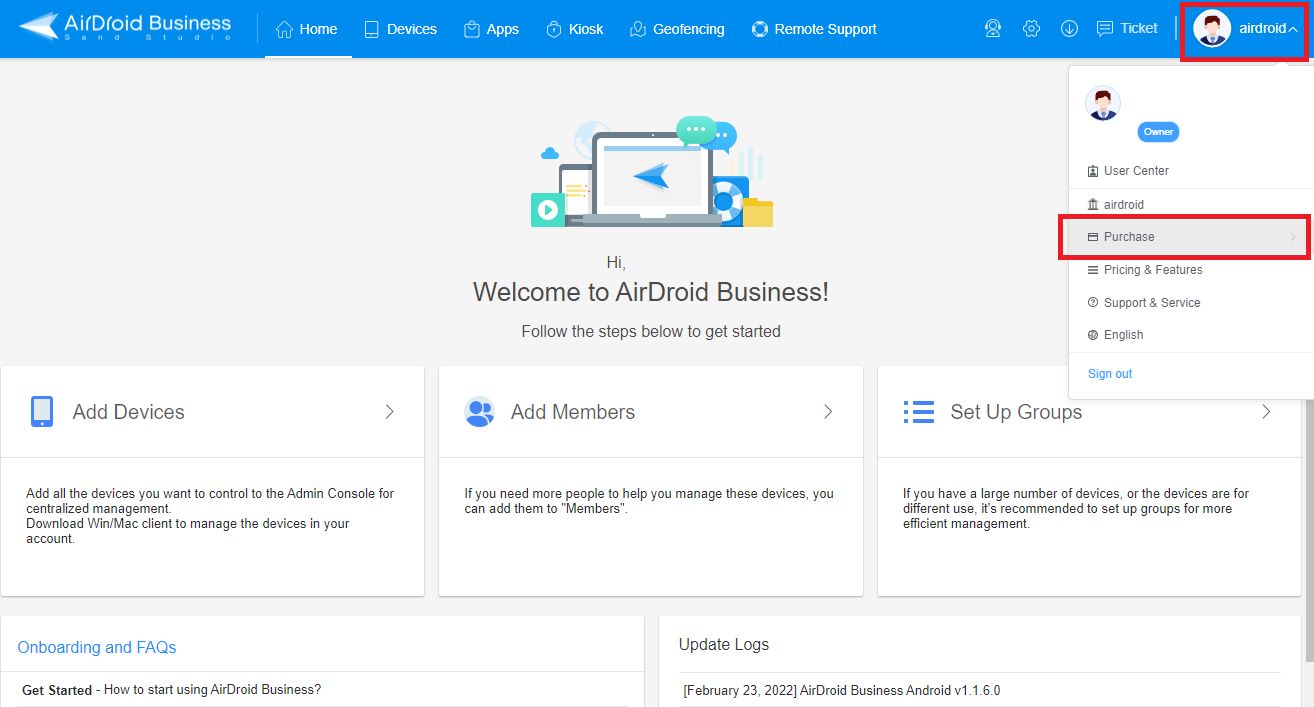
Task: Click the Update Logs heading
Action: coord(724,645)
